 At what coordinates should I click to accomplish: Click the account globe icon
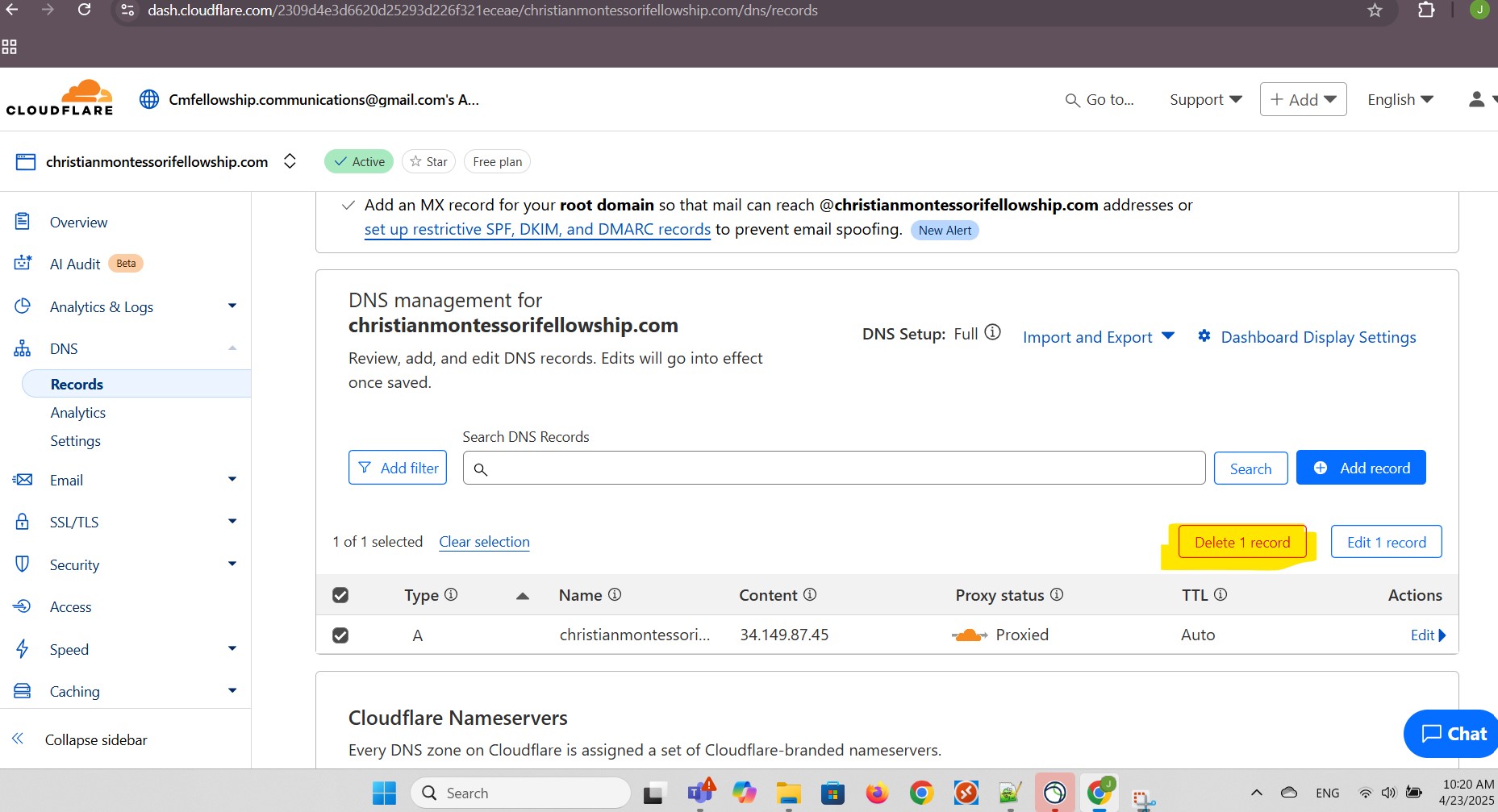[x=149, y=99]
